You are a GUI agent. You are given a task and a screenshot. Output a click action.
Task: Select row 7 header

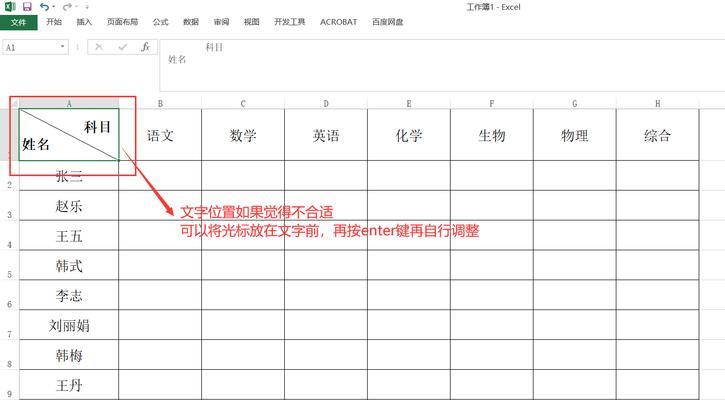(9, 325)
